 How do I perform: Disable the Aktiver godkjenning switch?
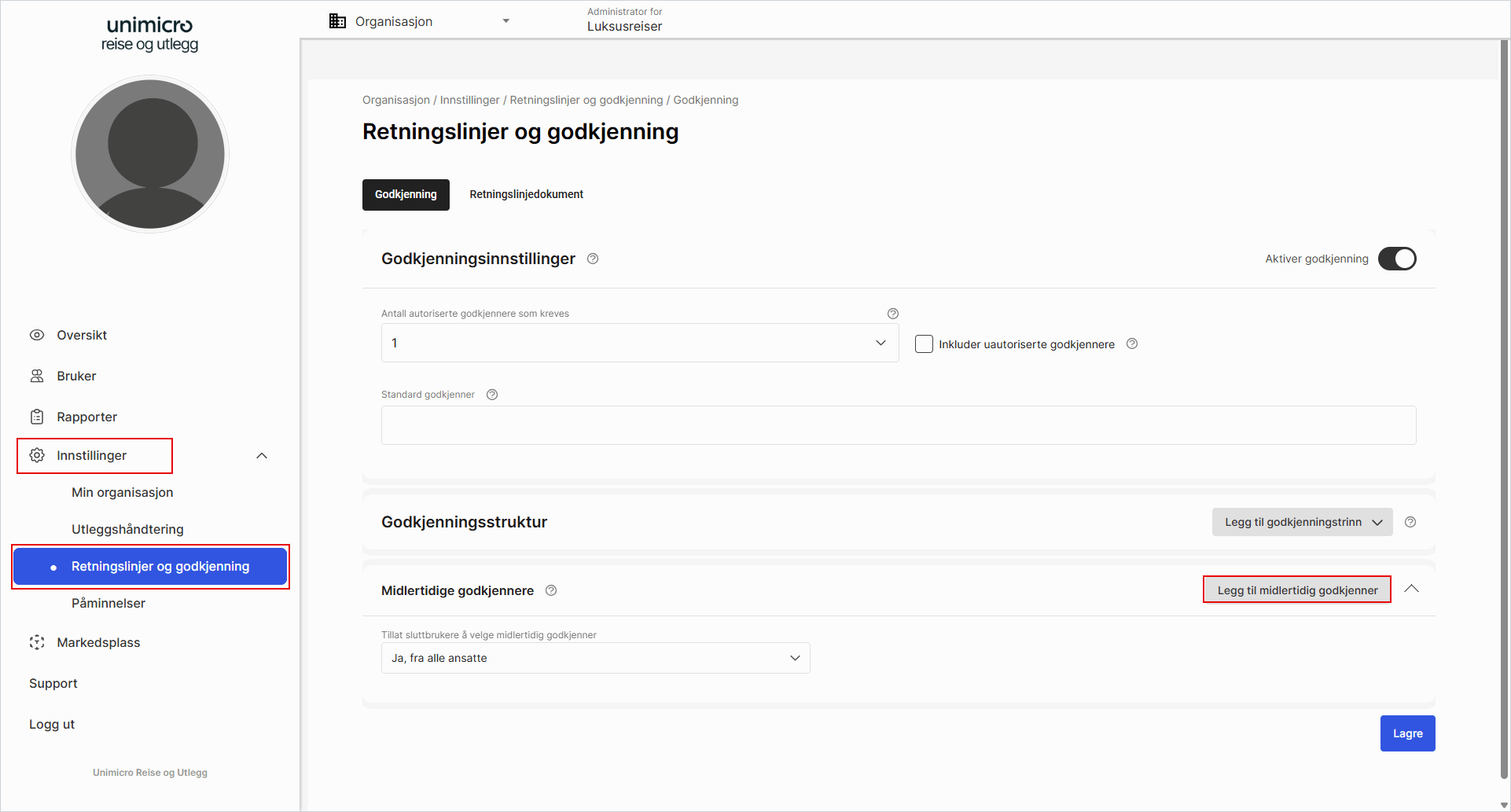tap(1396, 258)
